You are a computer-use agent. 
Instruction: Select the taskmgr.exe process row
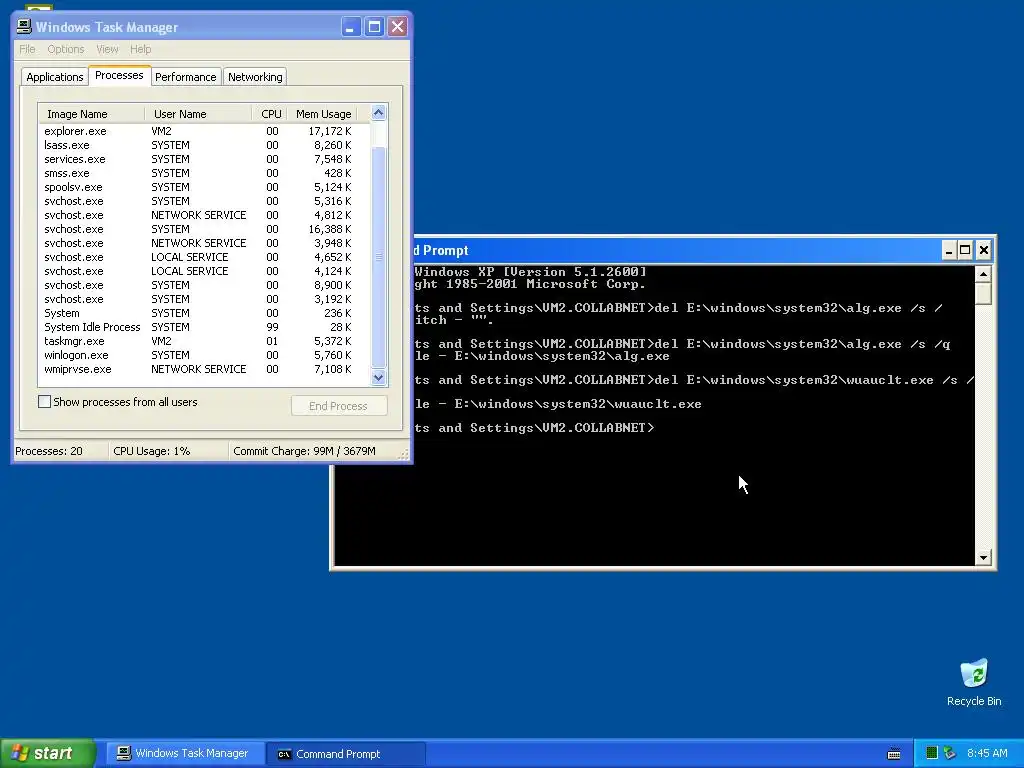click(204, 341)
